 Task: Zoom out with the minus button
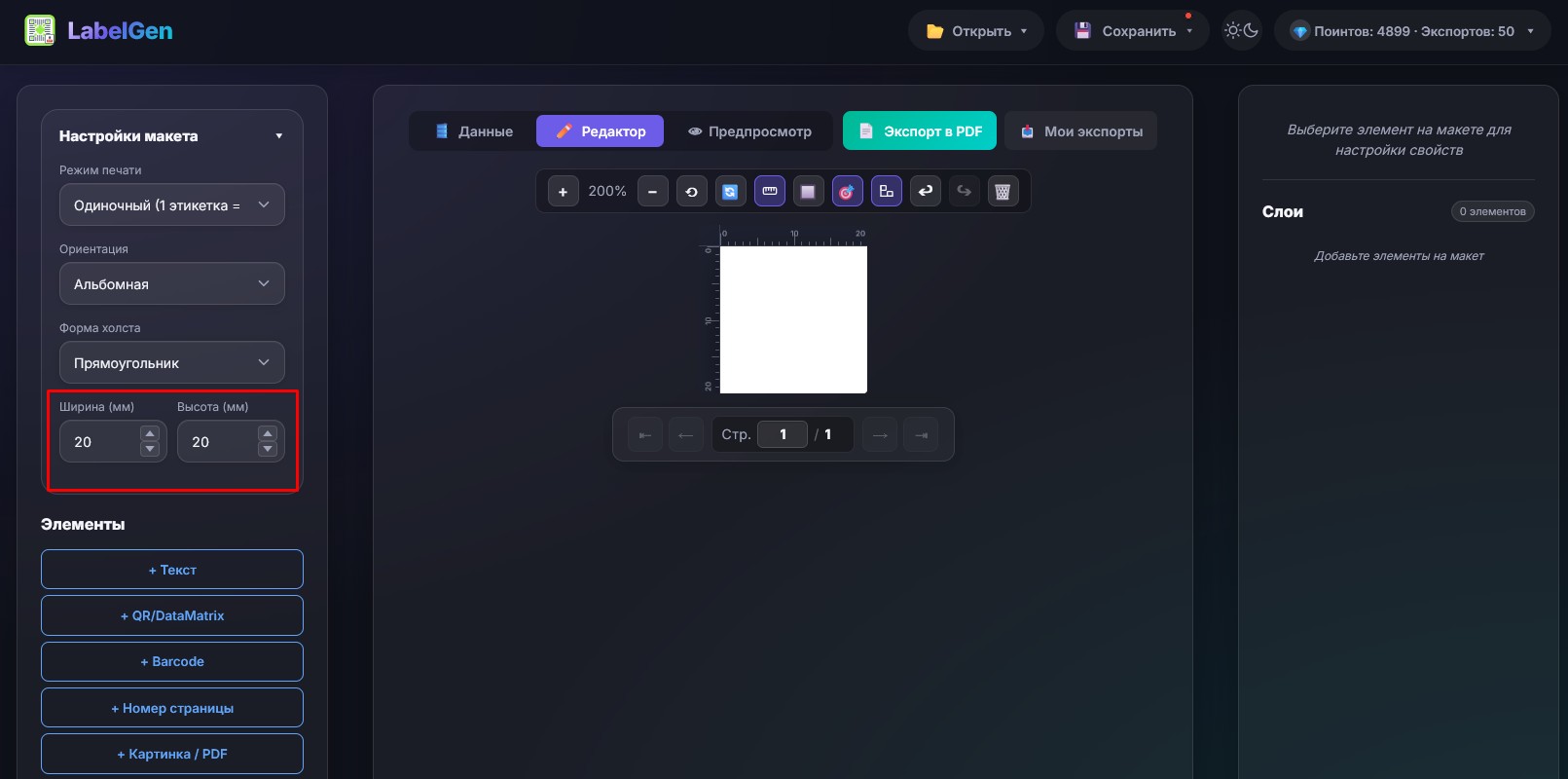coord(652,192)
